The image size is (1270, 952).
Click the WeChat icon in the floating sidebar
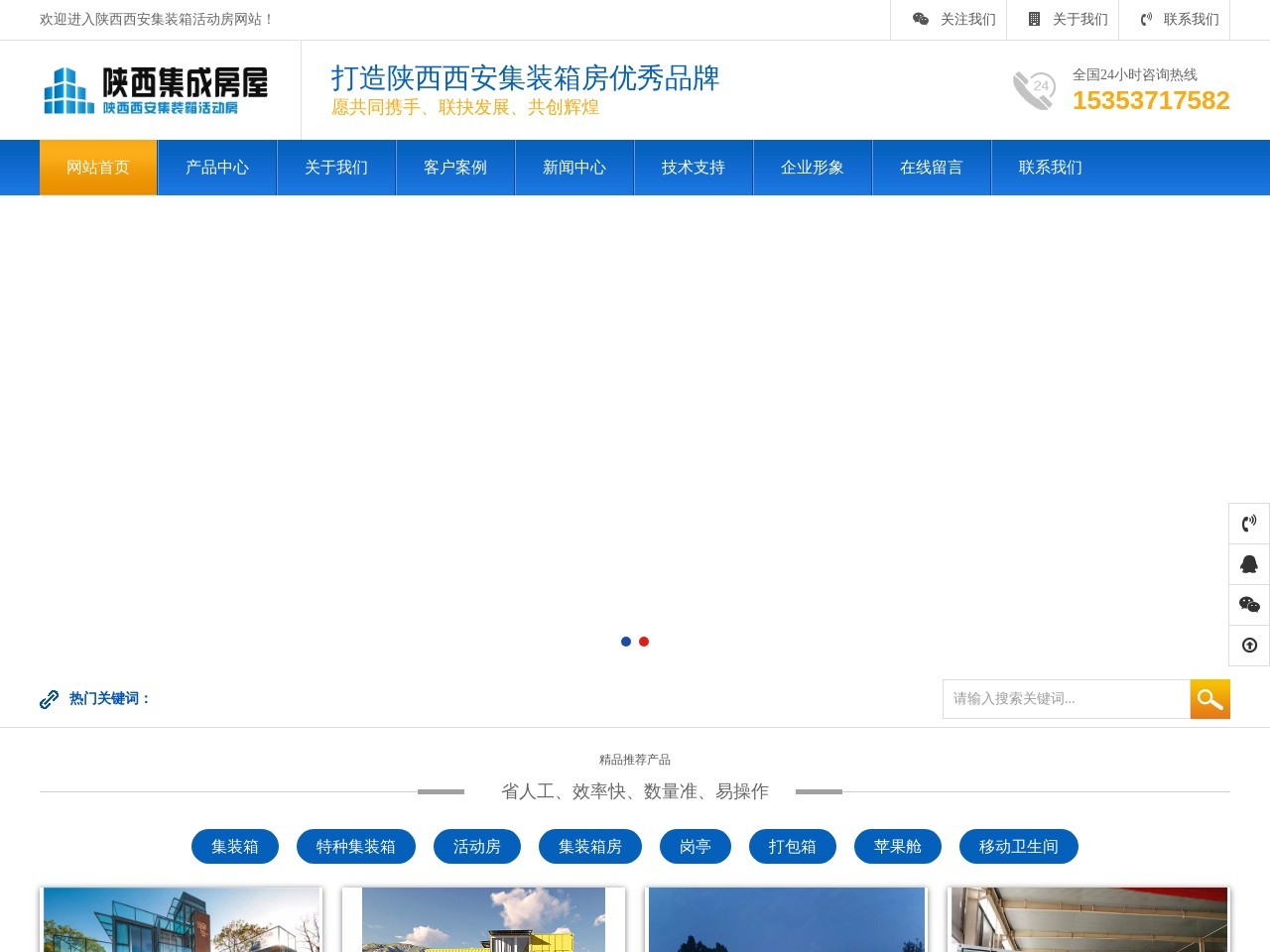click(x=1248, y=604)
